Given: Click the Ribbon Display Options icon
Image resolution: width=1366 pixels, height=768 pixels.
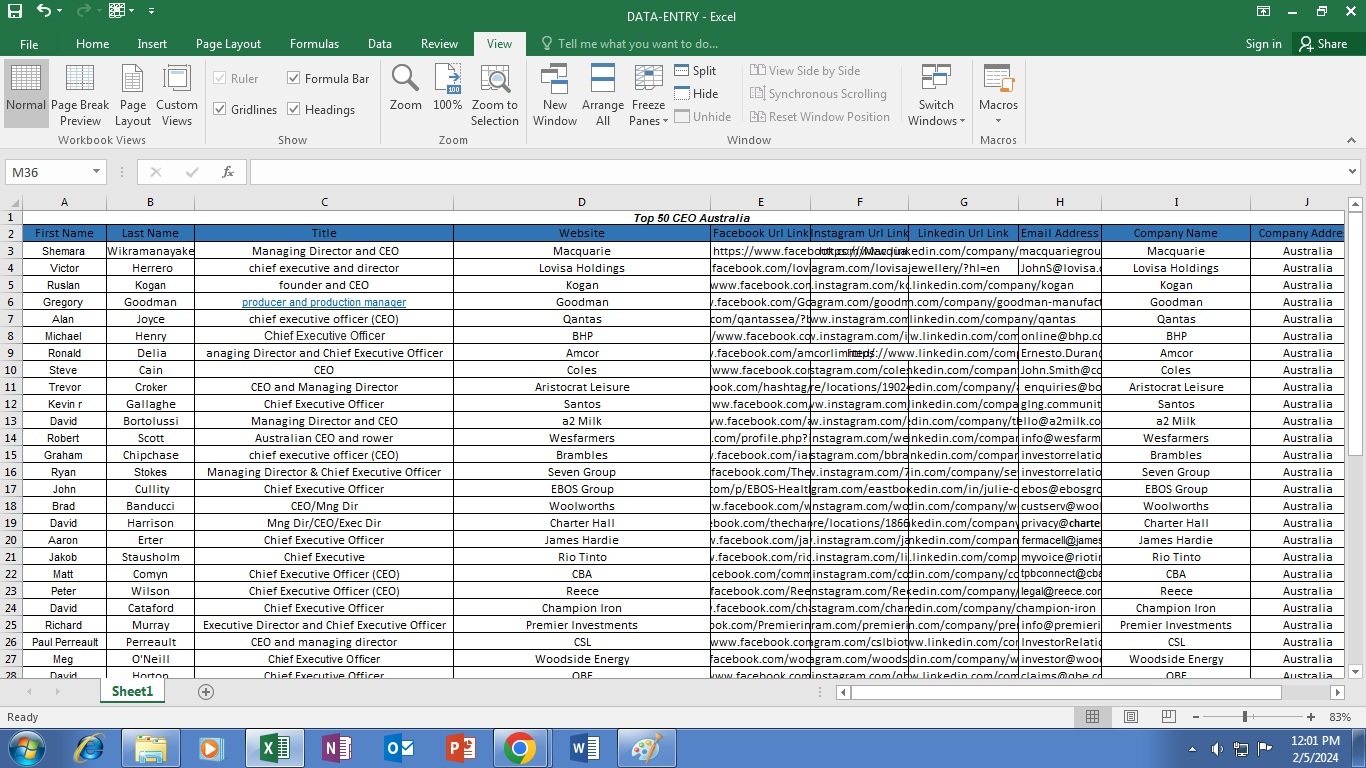Looking at the screenshot, I should pos(1264,12).
